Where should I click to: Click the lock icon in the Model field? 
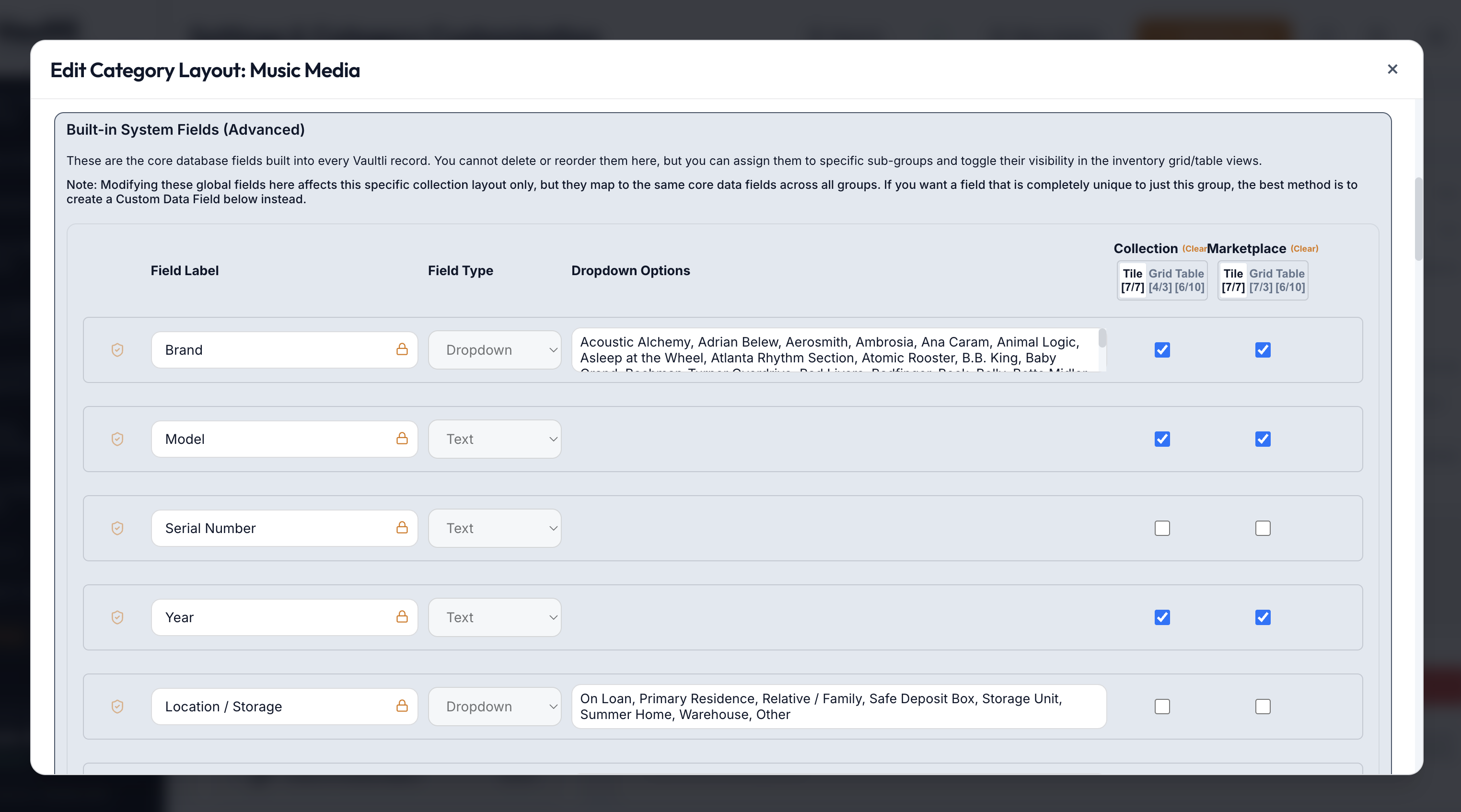tap(402, 438)
